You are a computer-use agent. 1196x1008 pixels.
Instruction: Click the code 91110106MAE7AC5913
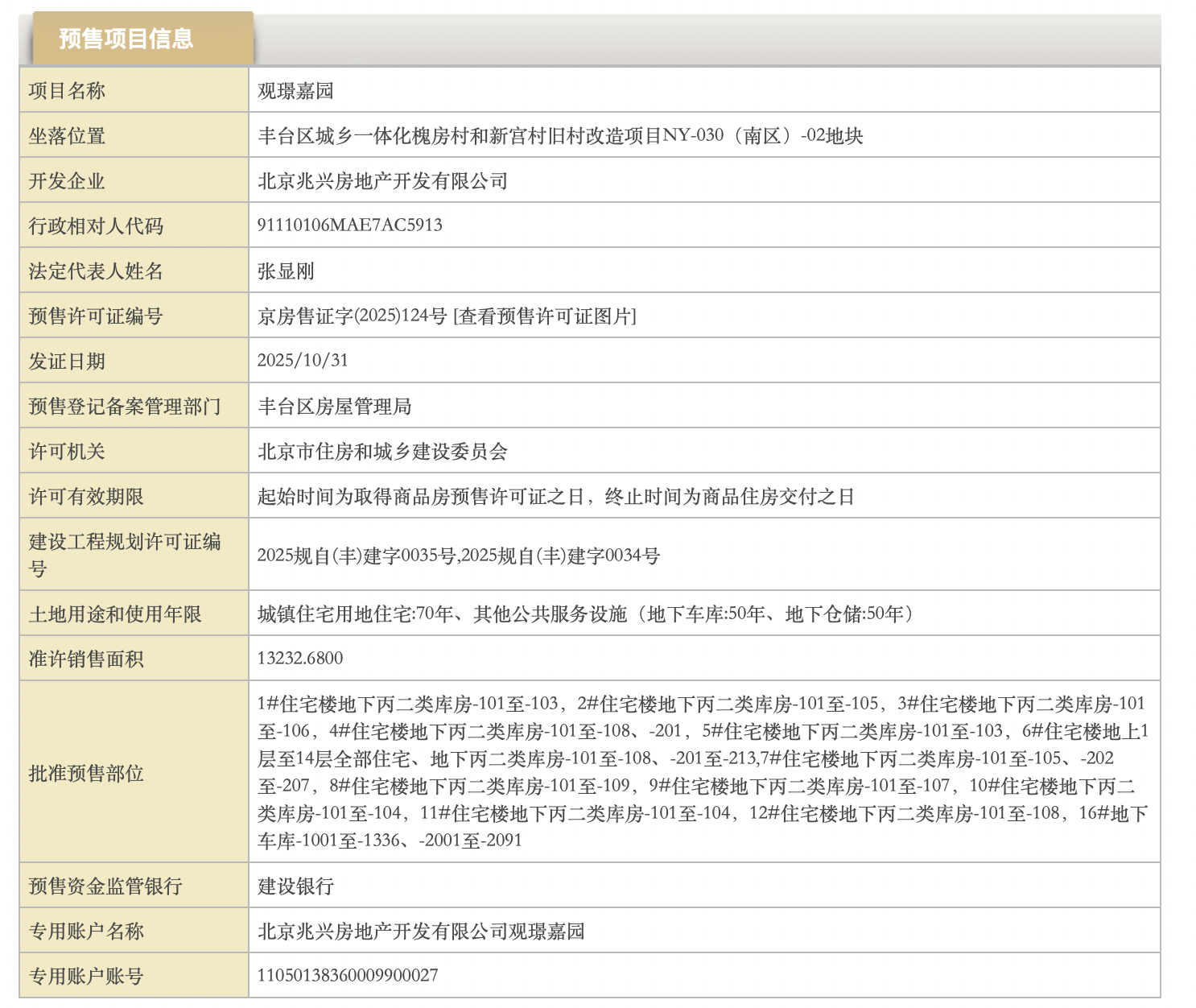[349, 225]
